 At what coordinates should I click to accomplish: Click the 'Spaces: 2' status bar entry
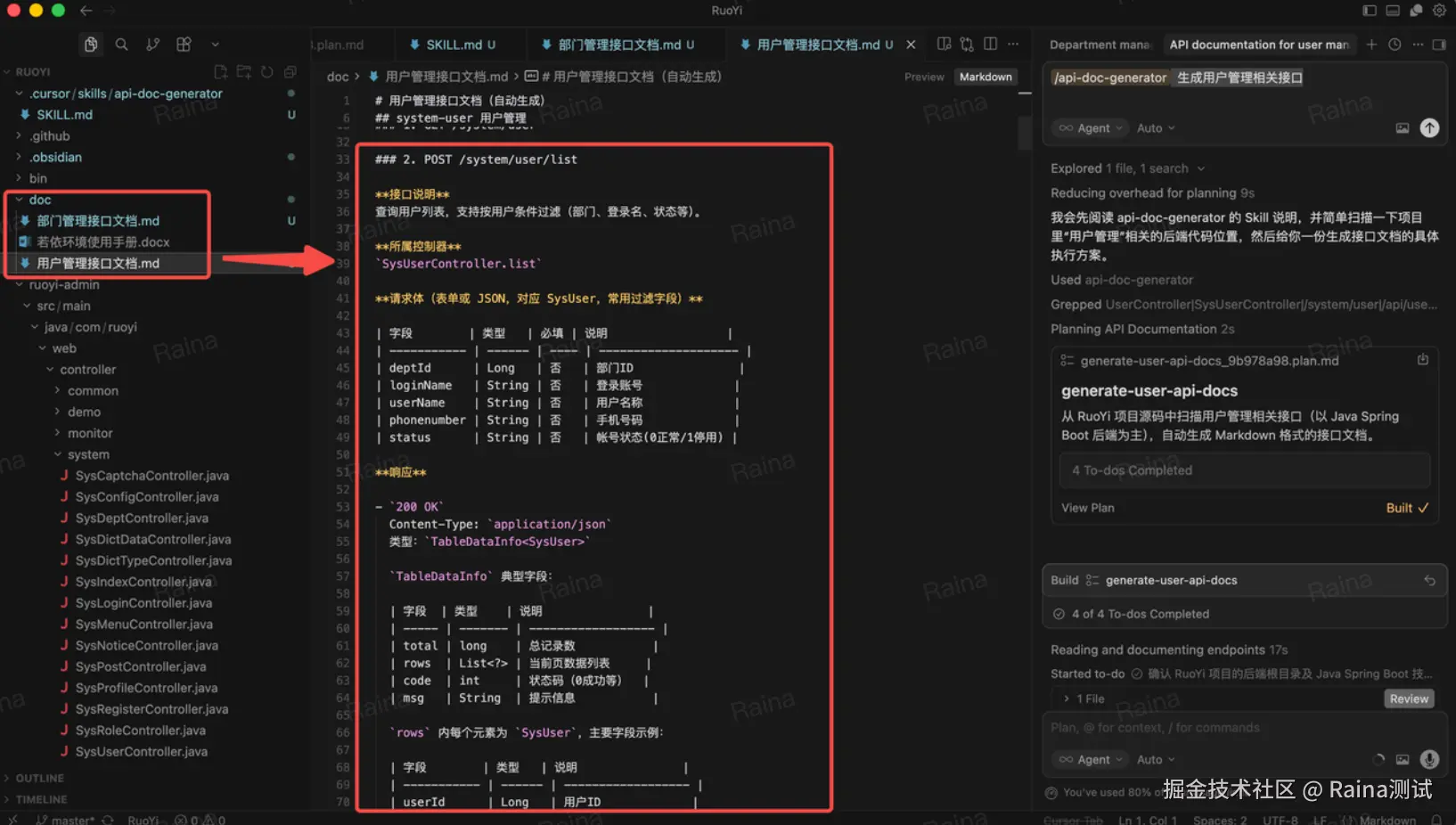1220,820
